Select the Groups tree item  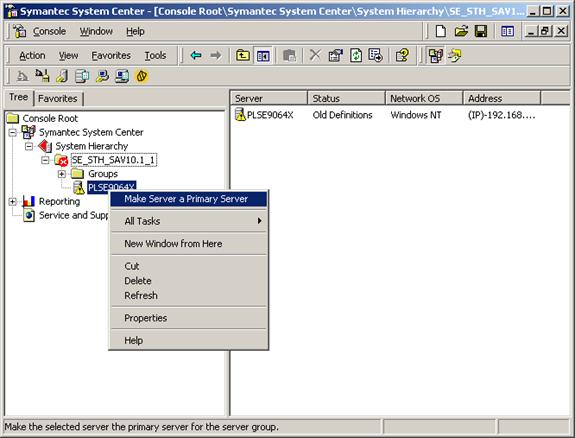[x=103, y=174]
